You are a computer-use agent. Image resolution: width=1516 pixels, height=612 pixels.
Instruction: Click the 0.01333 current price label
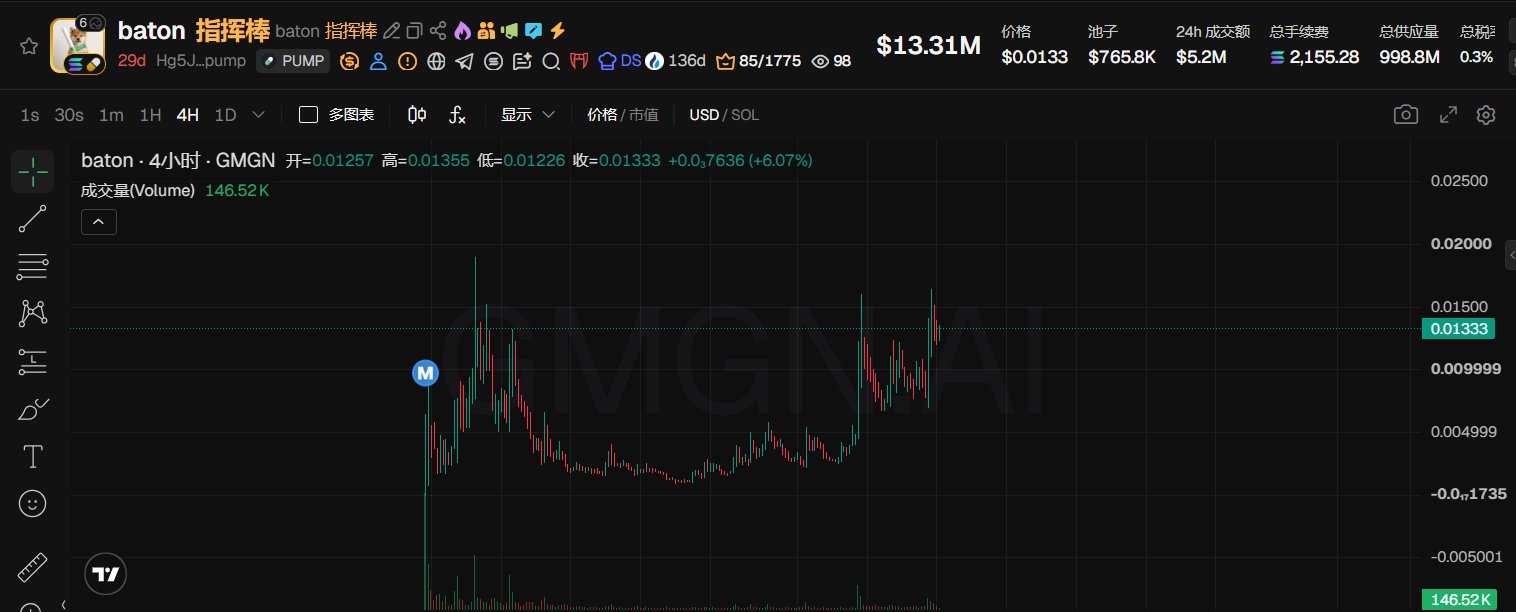pos(1460,328)
